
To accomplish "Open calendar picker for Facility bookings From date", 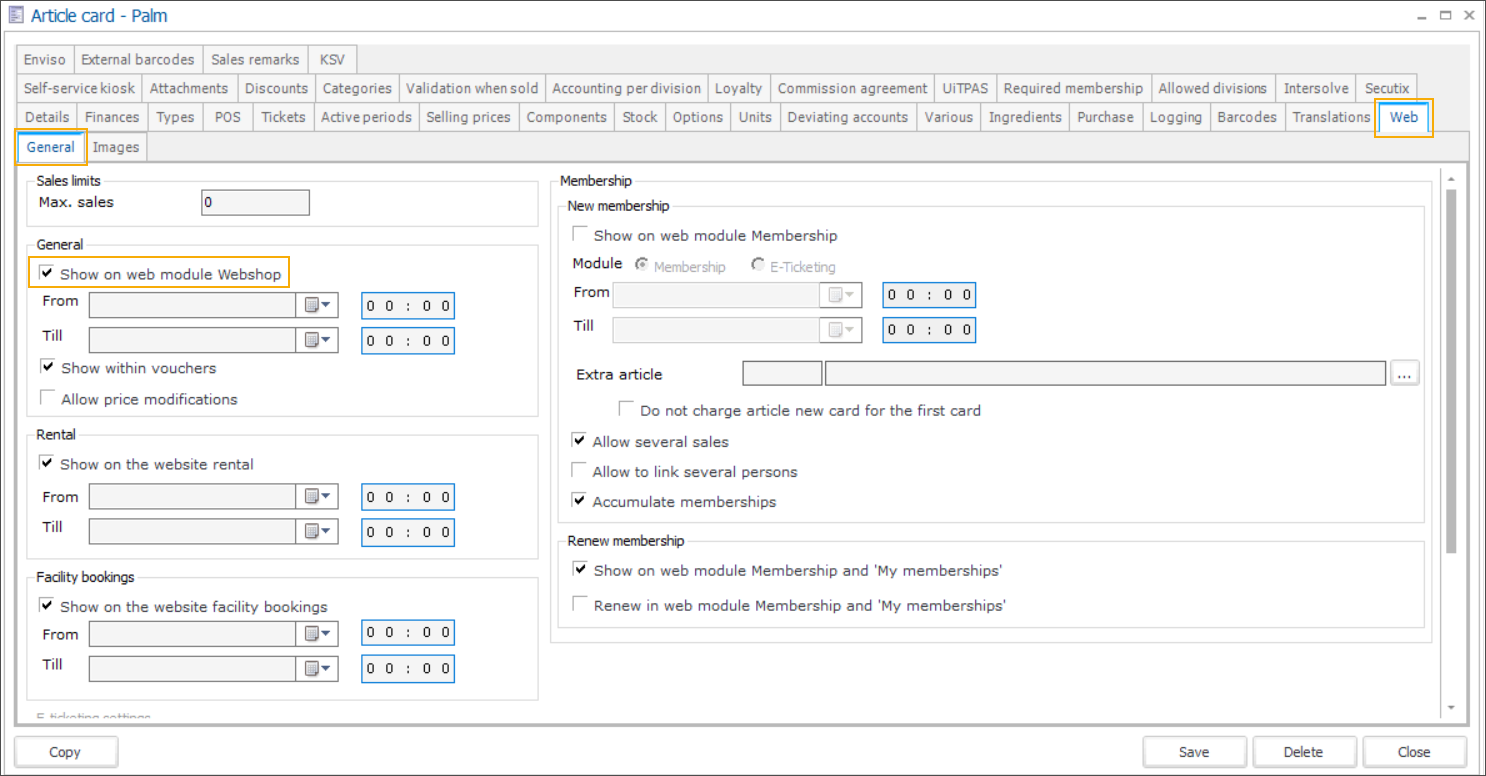I will (317, 634).
